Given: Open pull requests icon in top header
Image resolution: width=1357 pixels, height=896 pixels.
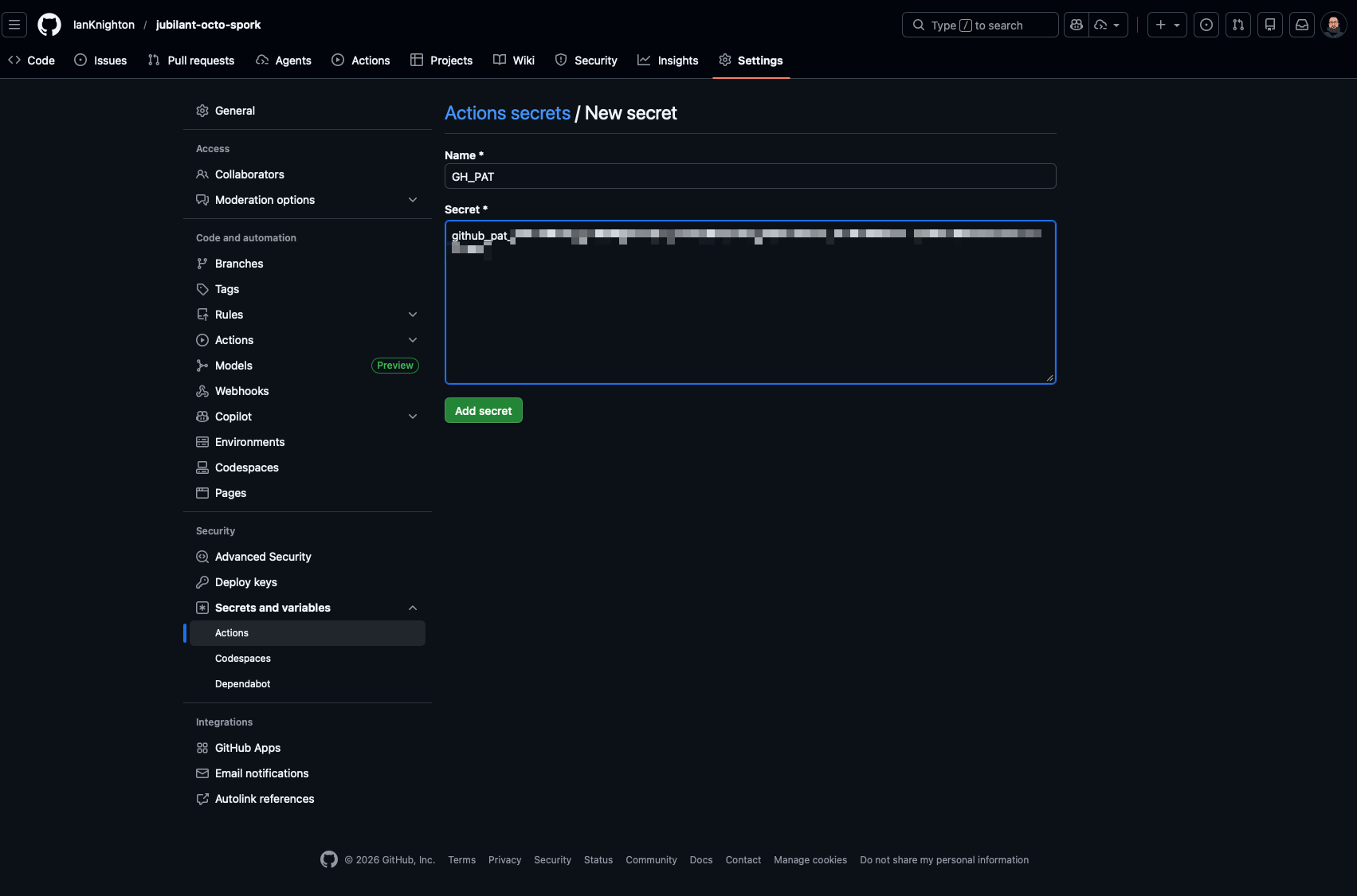Looking at the screenshot, I should tap(1238, 25).
